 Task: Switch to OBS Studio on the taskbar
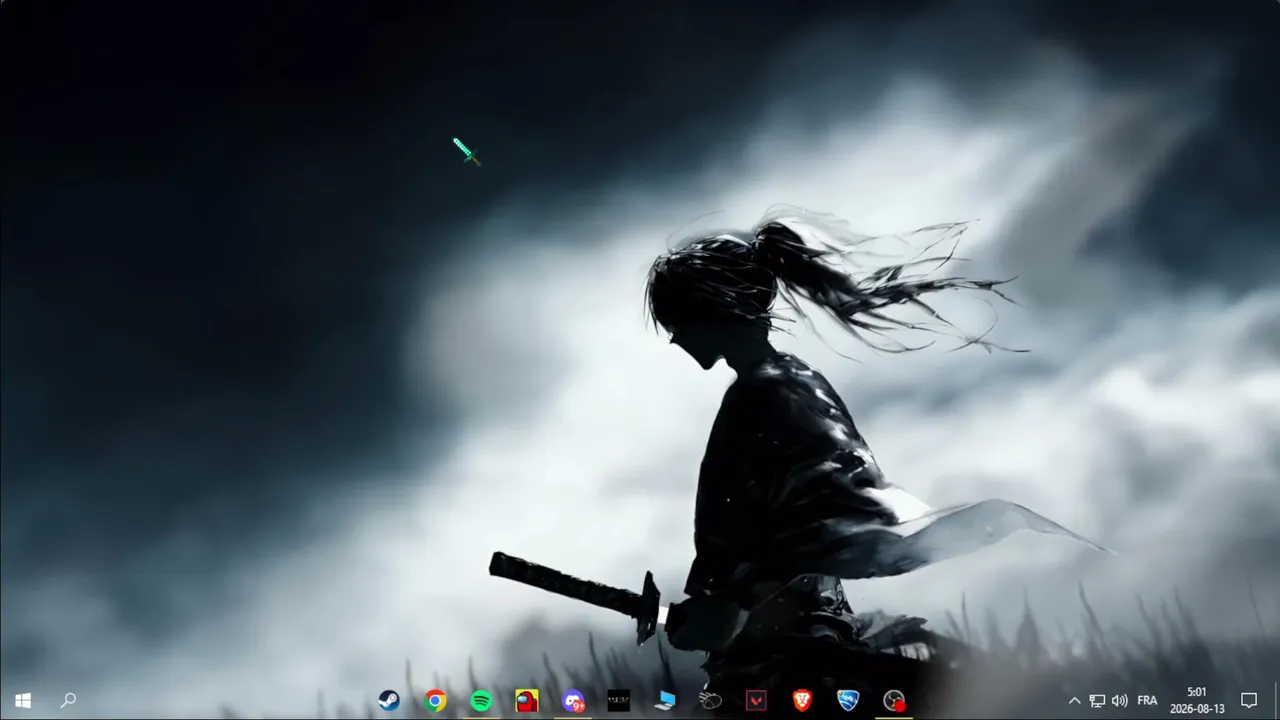(x=894, y=701)
